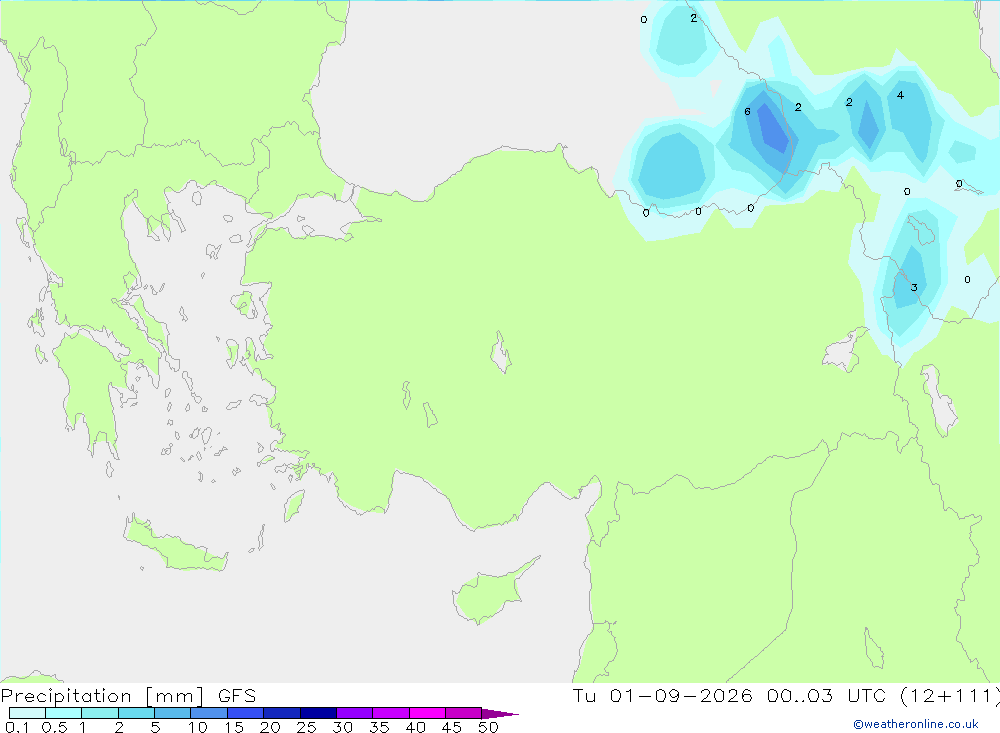Click the precipitation value '6' on map
This screenshot has height=733, width=1000.
pos(747,112)
